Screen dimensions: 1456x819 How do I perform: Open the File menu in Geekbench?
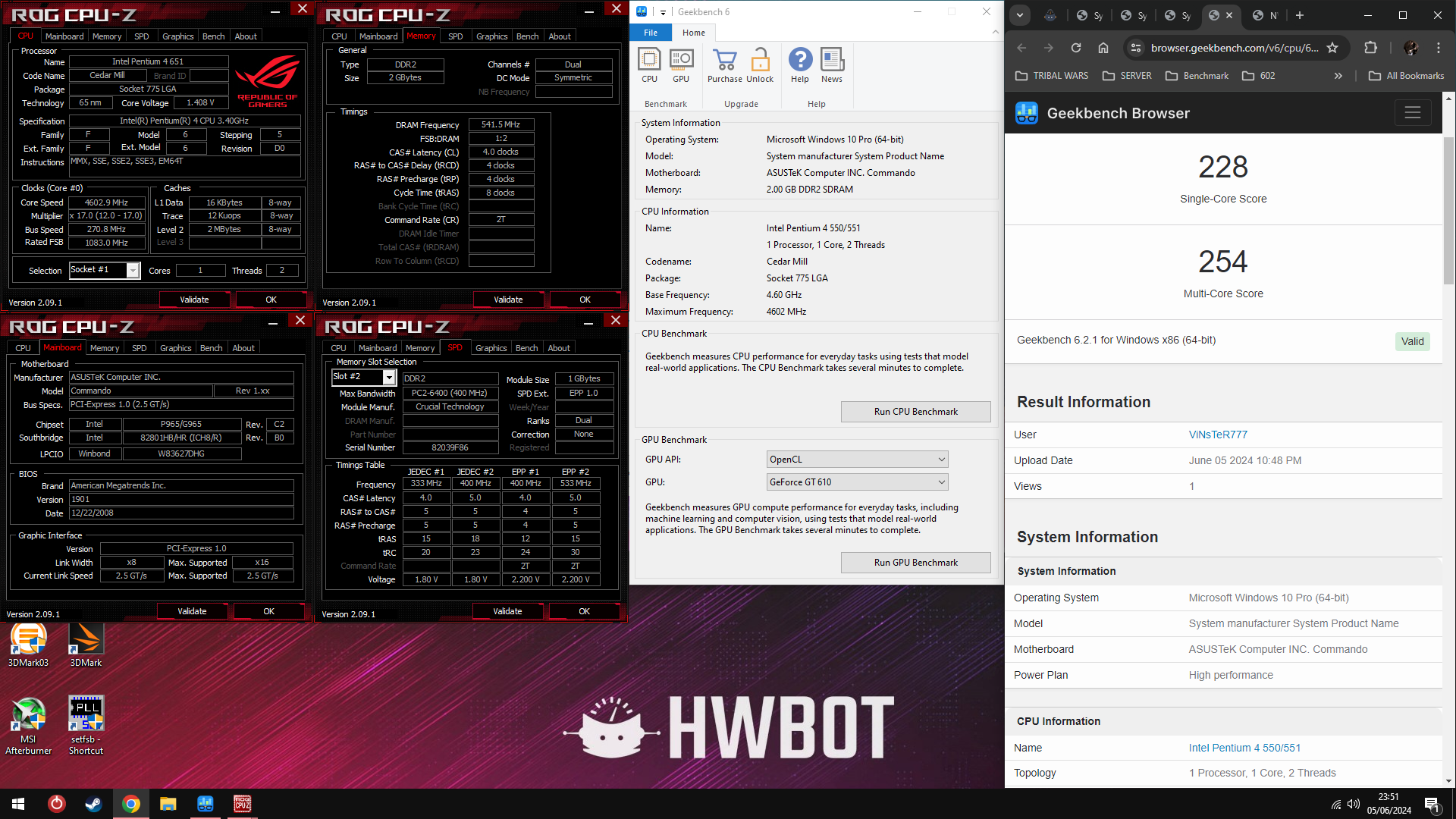(x=651, y=33)
